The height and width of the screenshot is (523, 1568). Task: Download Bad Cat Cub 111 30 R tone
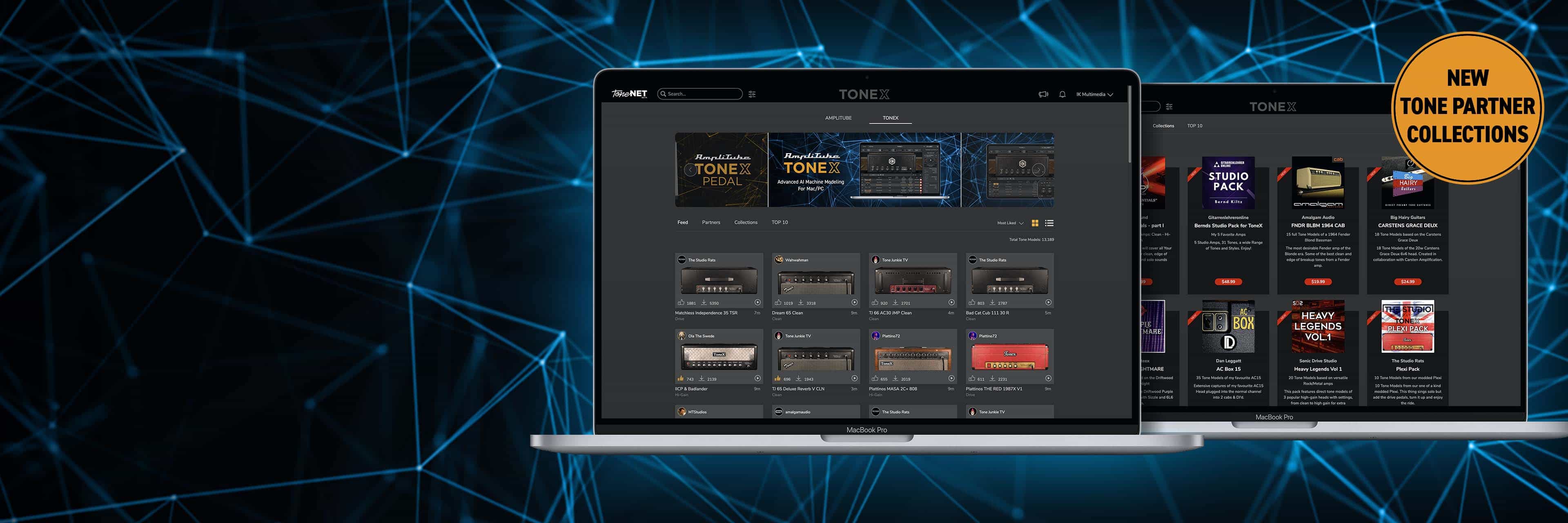[x=992, y=302]
